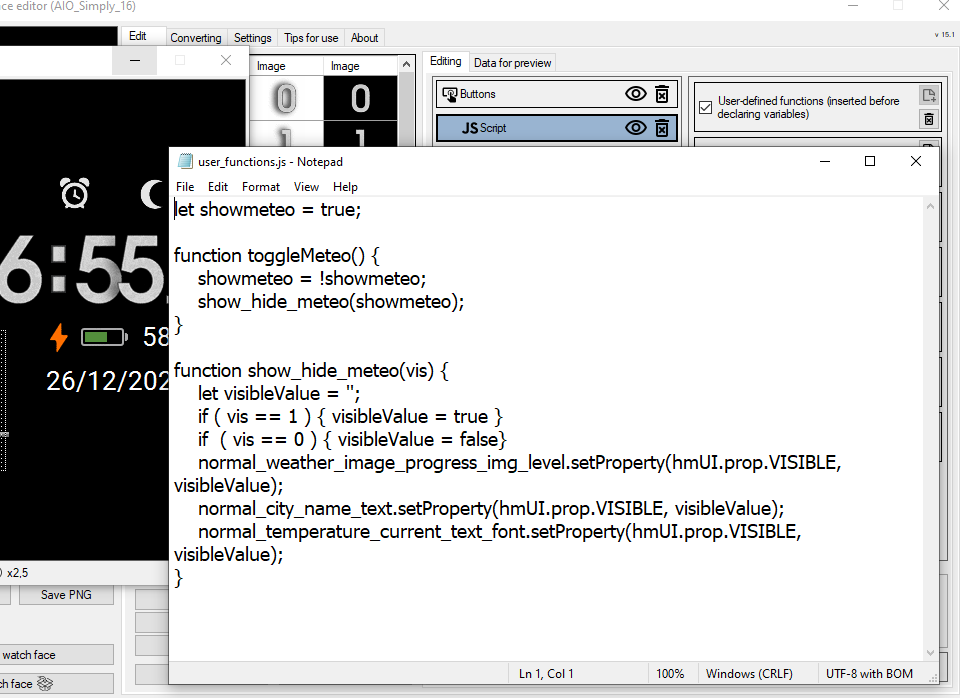Screen dimensions: 960x698
Task: Click the date text 26/12 in preview
Action: point(108,381)
